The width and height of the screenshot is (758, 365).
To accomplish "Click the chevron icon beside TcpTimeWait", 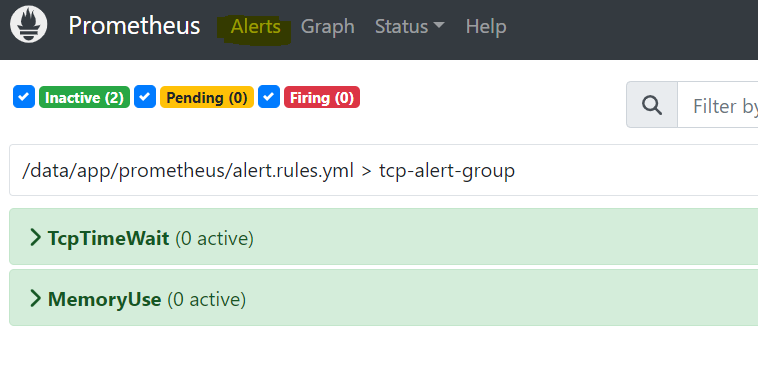I will (35, 237).
